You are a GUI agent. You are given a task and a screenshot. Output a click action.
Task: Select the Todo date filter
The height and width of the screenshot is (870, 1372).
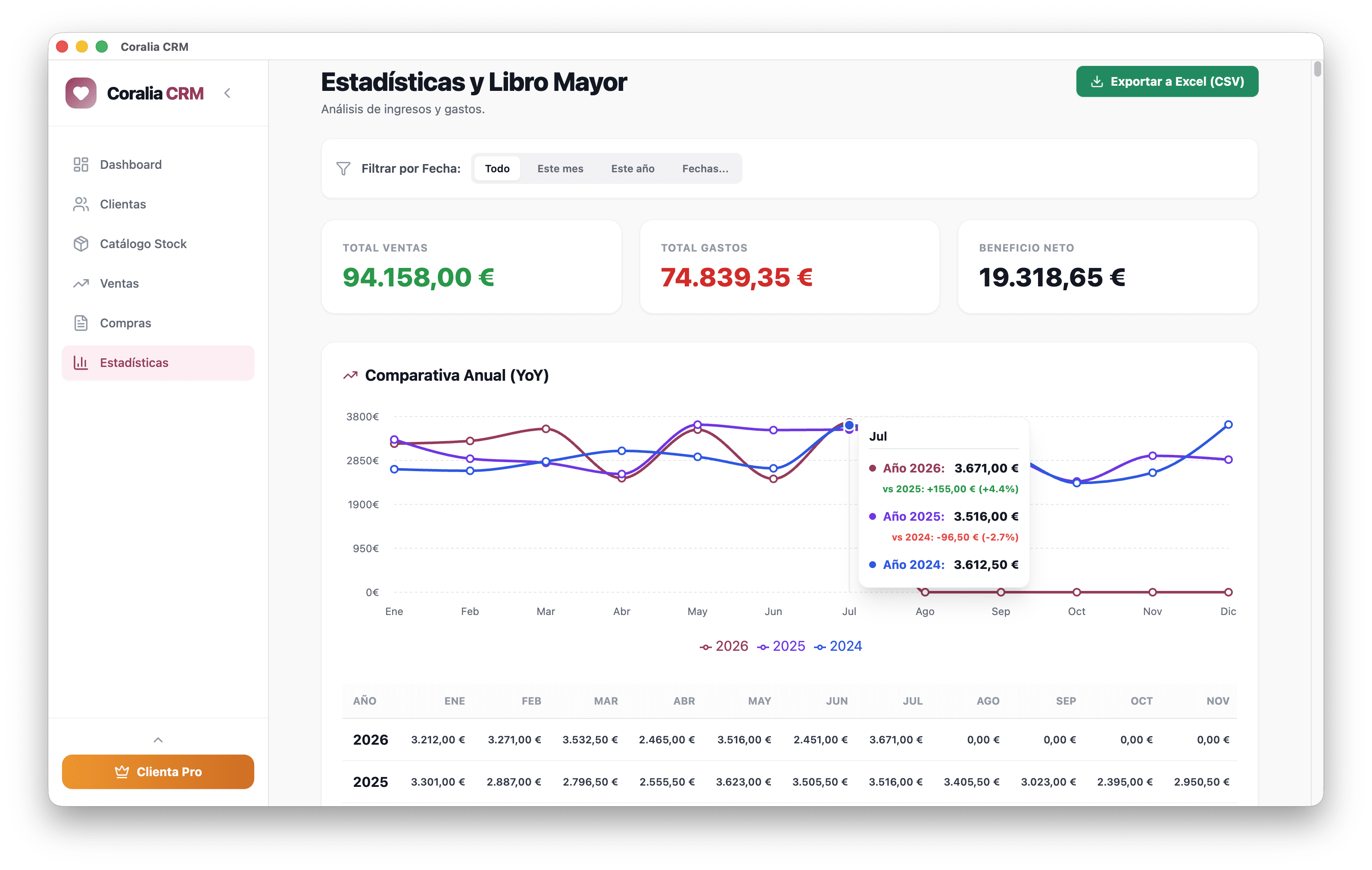pyautogui.click(x=497, y=168)
